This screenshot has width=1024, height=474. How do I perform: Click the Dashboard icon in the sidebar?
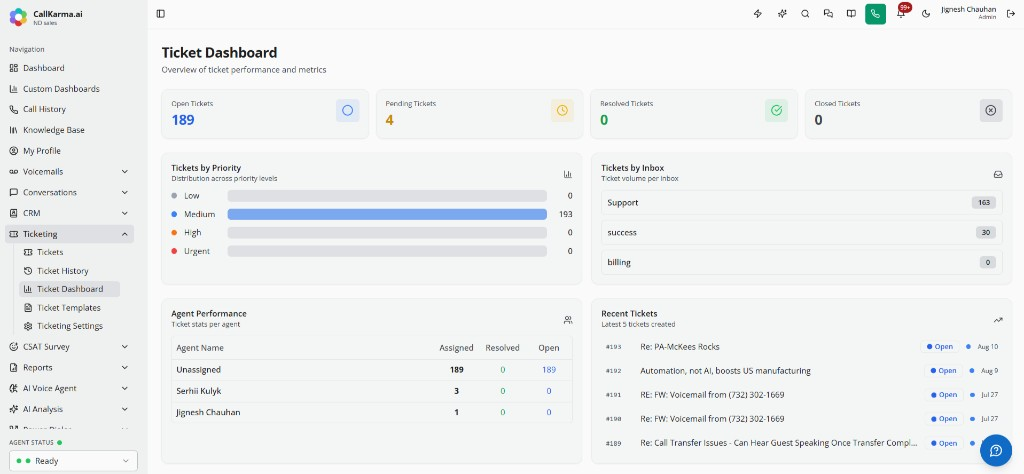pyautogui.click(x=14, y=68)
